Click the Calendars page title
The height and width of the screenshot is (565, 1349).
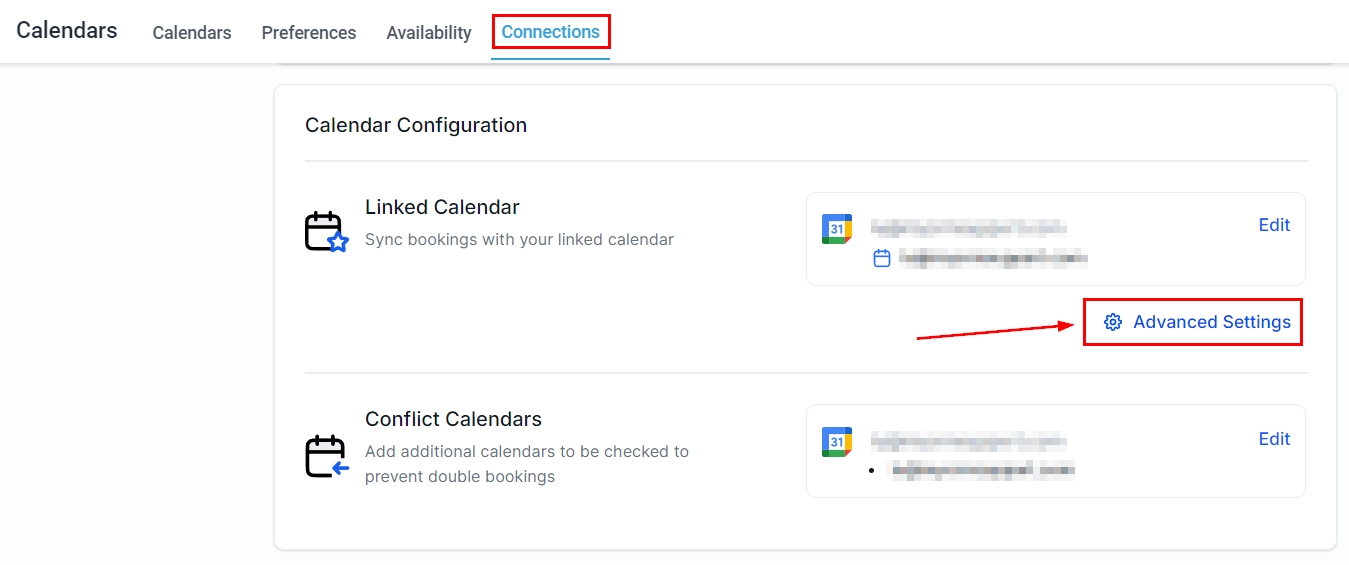(x=67, y=30)
